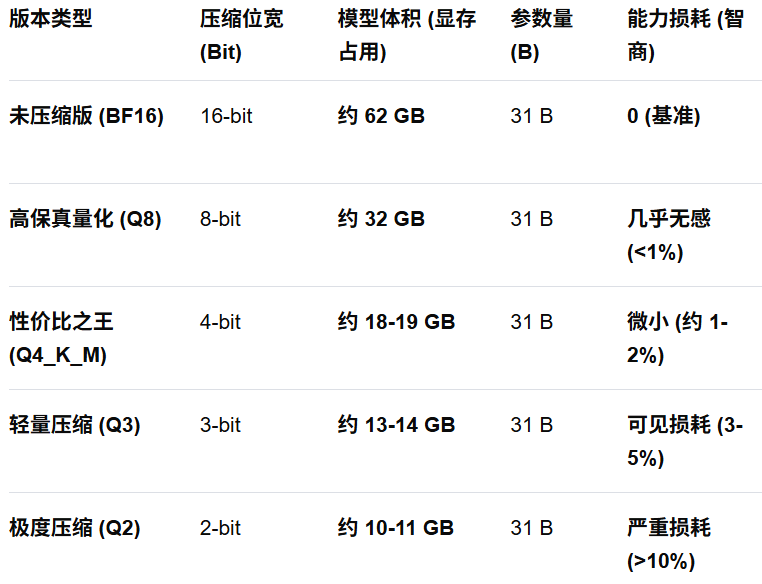
Task: Click the 压缩位宽 (Bit) column header
Action: click(241, 36)
